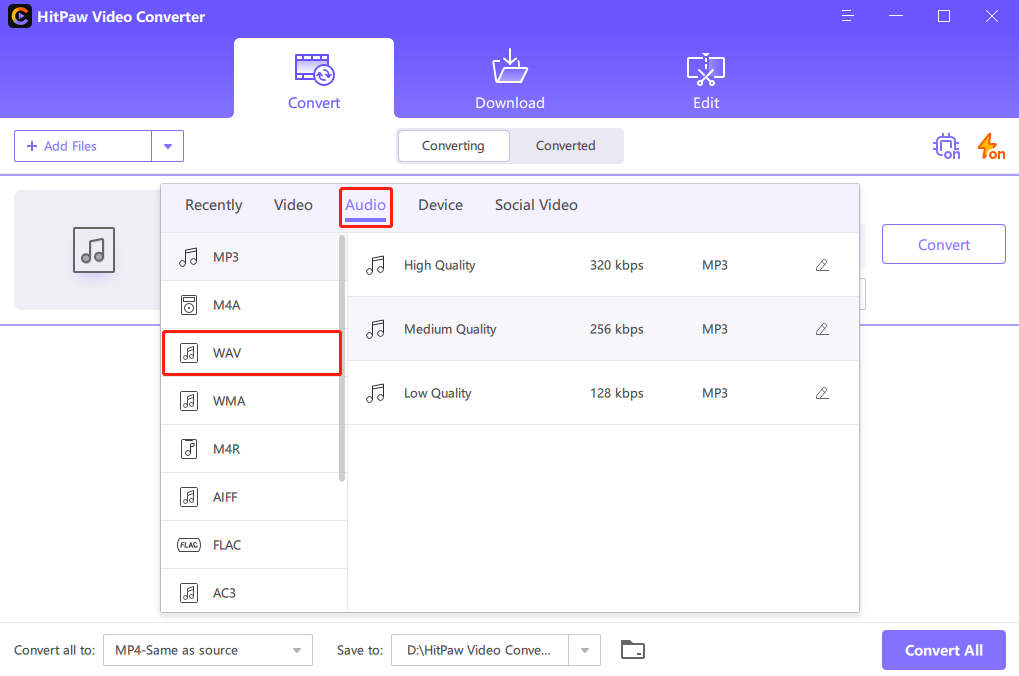Toggle hardware acceleration chip icon
The image size is (1019, 676).
946,146
